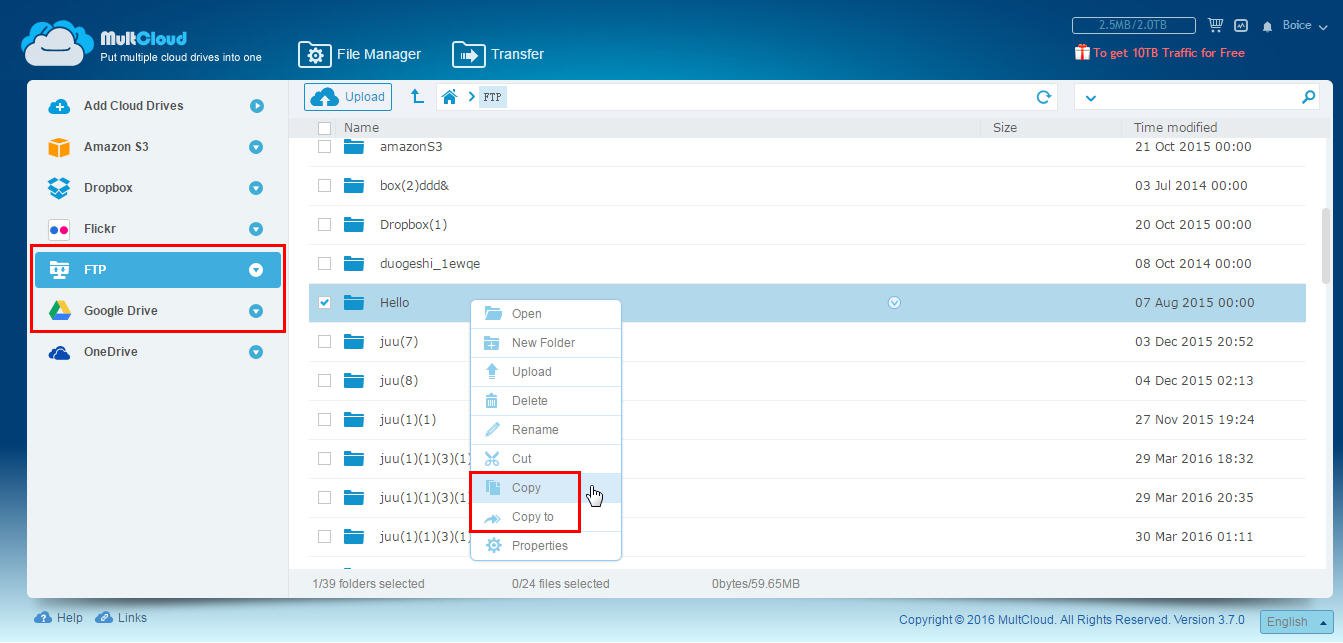Click the FTP breadcrumb
Screen dimensions: 1343x643
(493, 97)
